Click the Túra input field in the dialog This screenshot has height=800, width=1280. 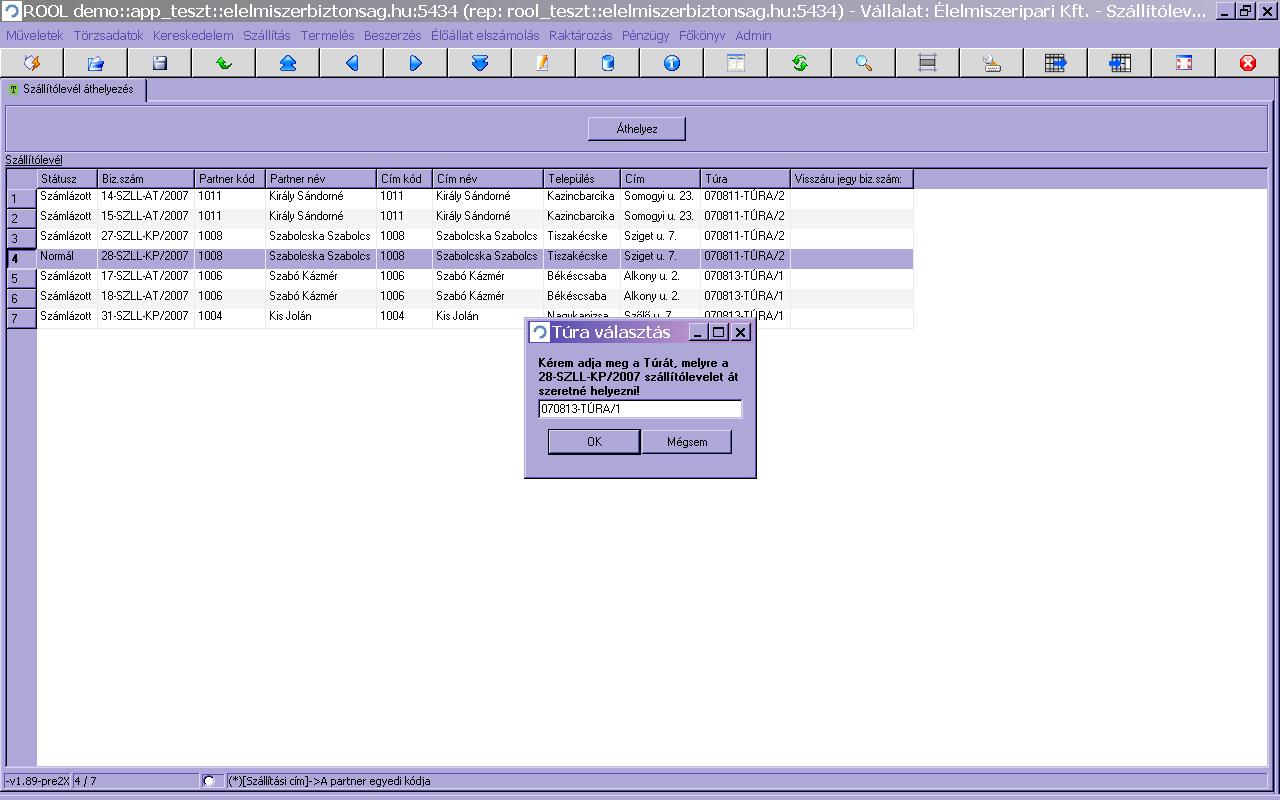[x=640, y=409]
